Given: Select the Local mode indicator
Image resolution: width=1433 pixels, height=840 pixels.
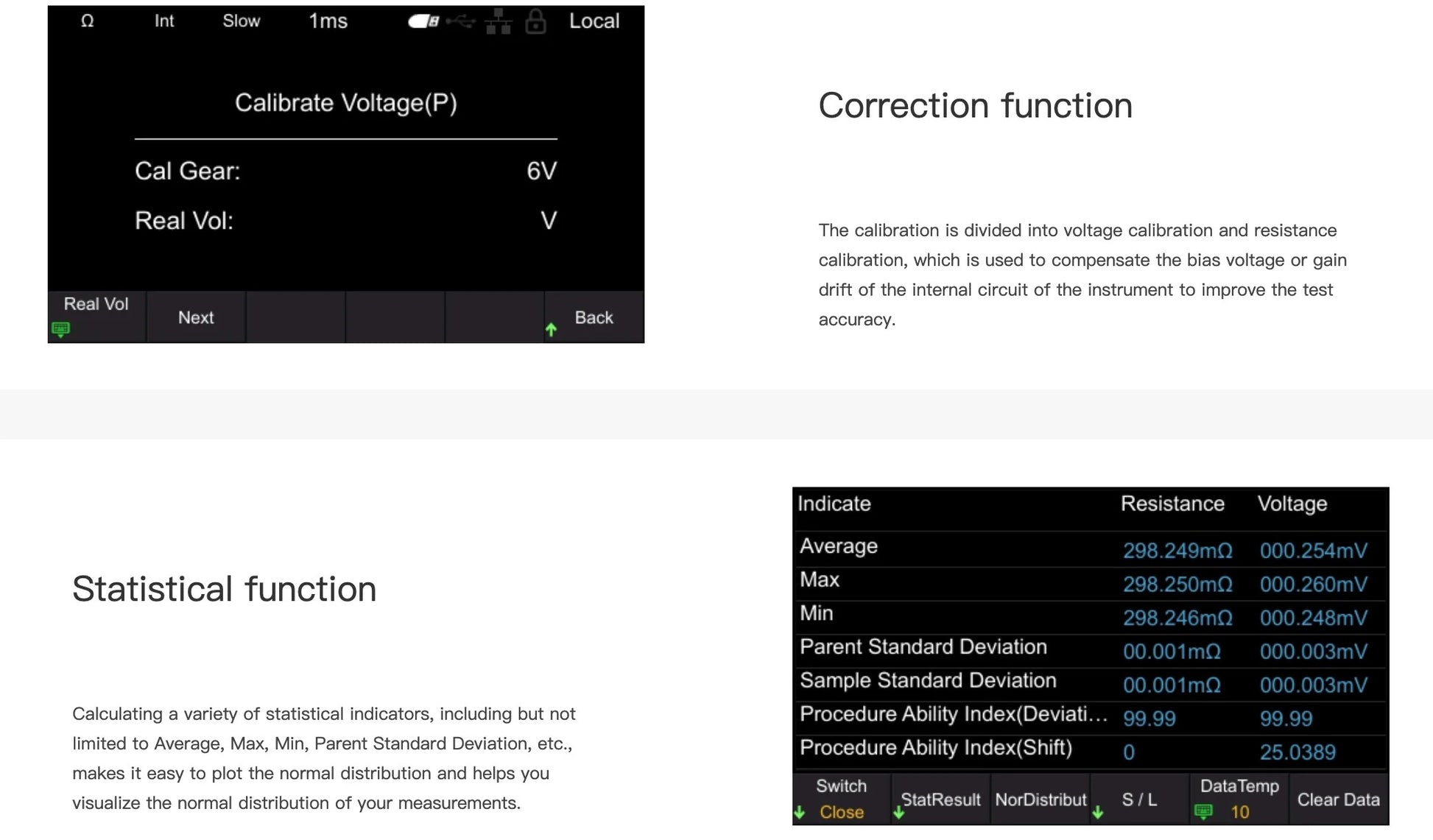Looking at the screenshot, I should [594, 21].
